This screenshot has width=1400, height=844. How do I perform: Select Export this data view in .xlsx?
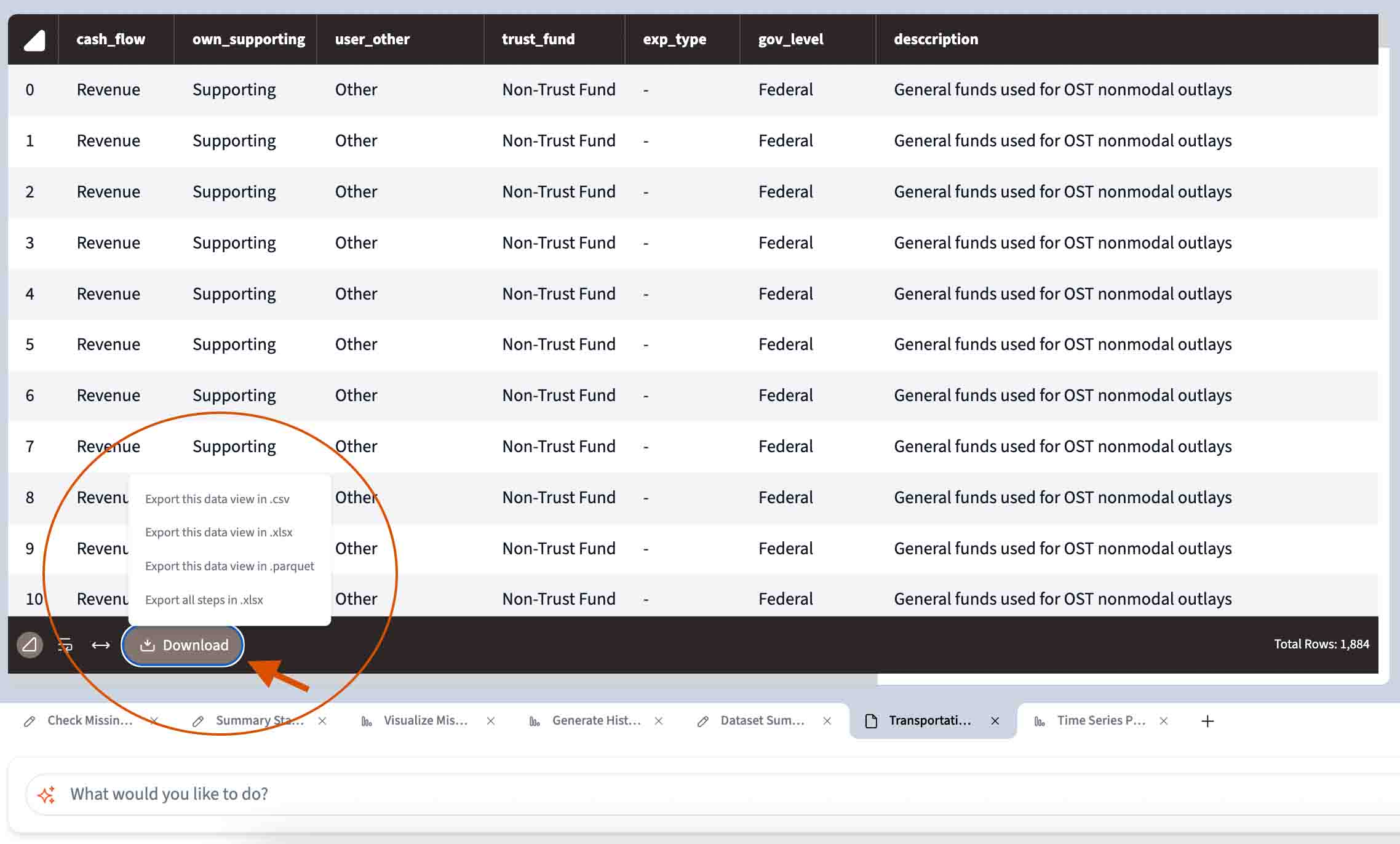tap(218, 531)
